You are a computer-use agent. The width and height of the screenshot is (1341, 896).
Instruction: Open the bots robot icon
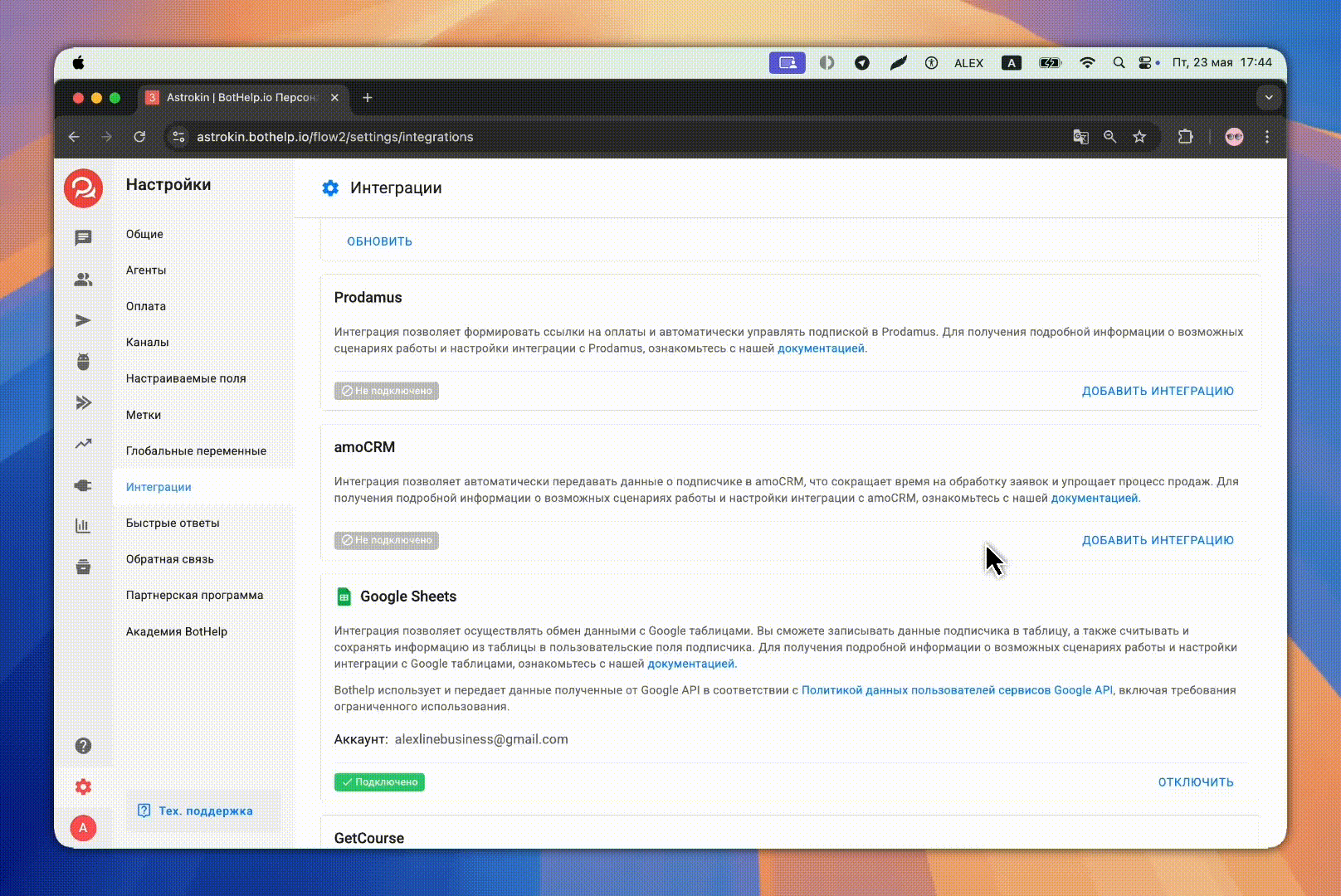(83, 362)
